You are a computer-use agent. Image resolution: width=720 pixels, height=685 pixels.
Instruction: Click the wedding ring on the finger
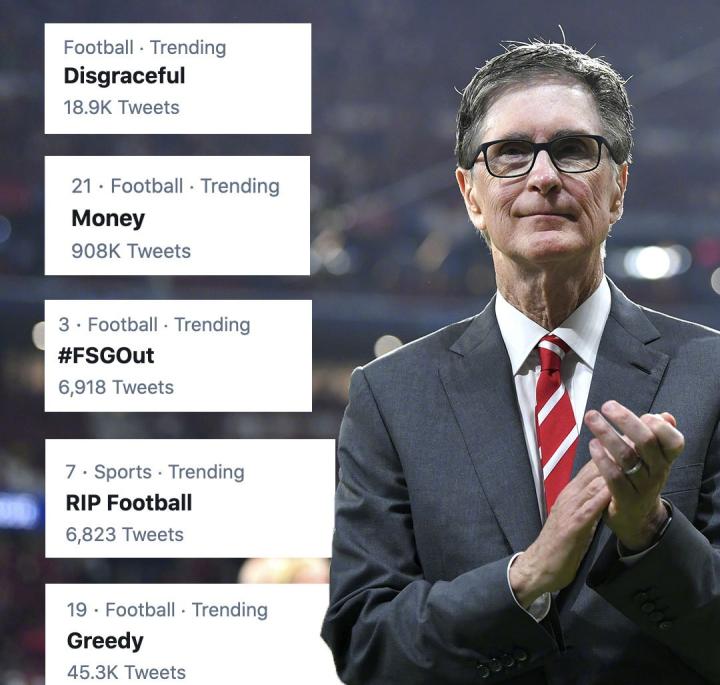[x=633, y=468]
